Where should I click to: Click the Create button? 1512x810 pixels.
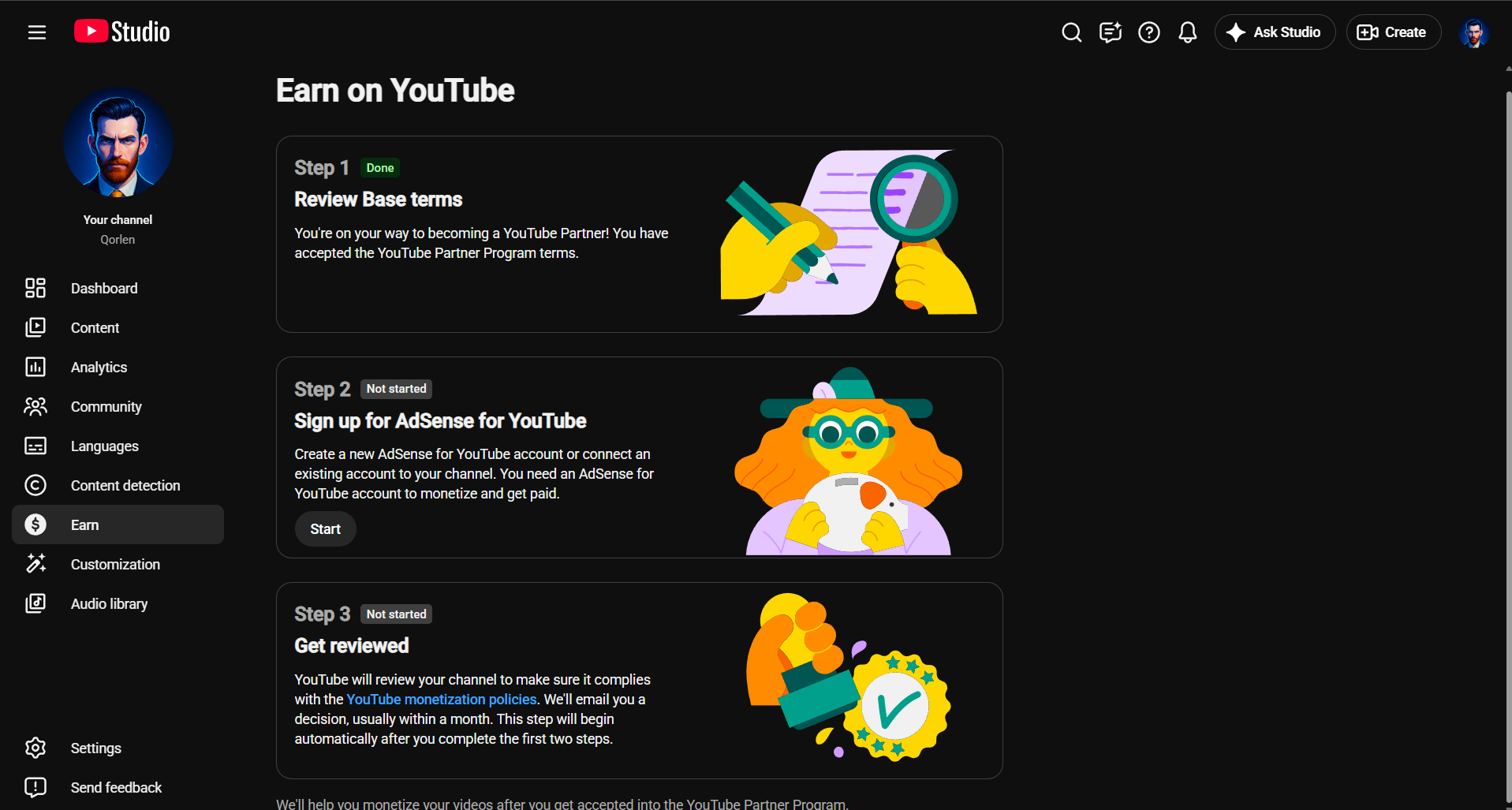point(1393,32)
